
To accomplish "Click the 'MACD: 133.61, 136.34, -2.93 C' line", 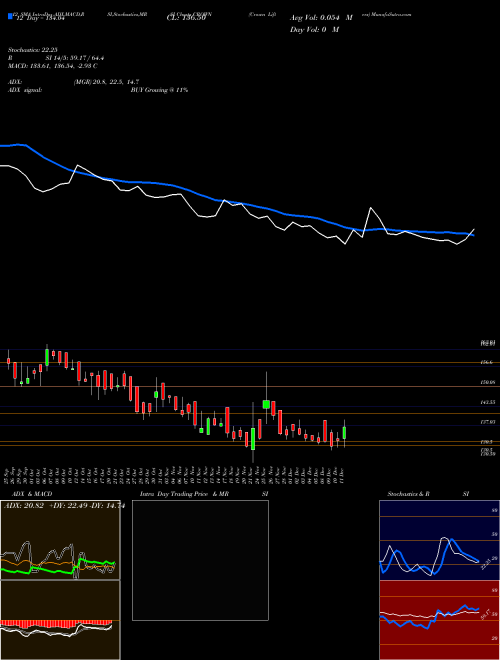I will (53, 66).
